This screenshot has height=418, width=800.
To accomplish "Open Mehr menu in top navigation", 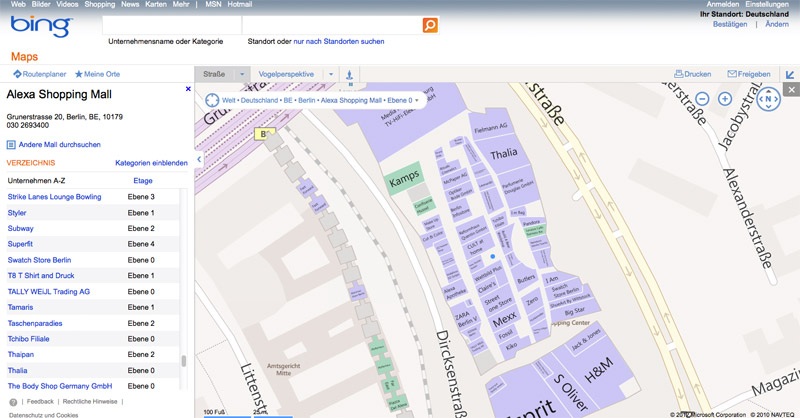I will (x=180, y=5).
